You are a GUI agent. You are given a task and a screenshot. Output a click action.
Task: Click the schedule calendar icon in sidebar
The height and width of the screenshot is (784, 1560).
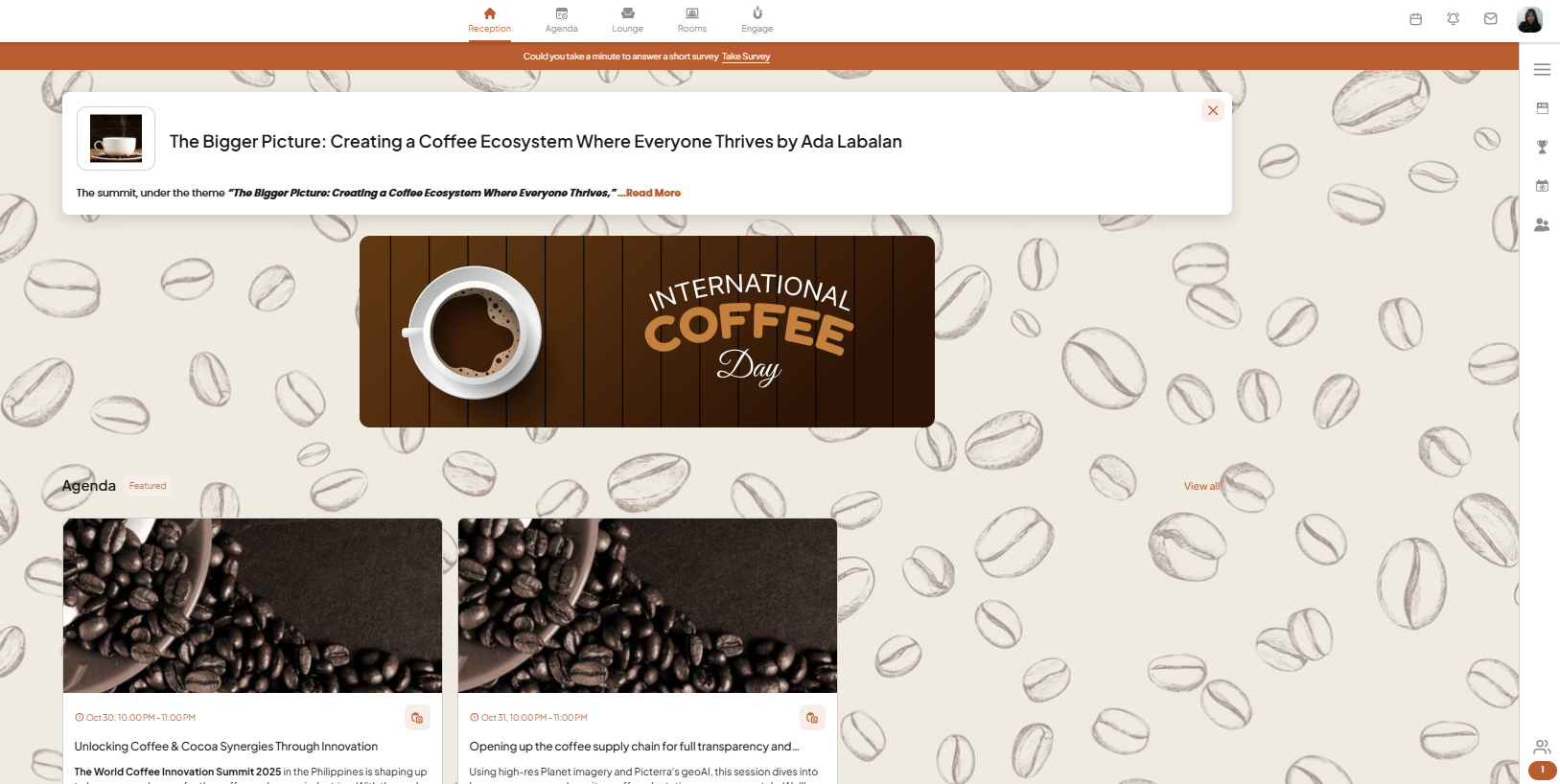(x=1543, y=186)
